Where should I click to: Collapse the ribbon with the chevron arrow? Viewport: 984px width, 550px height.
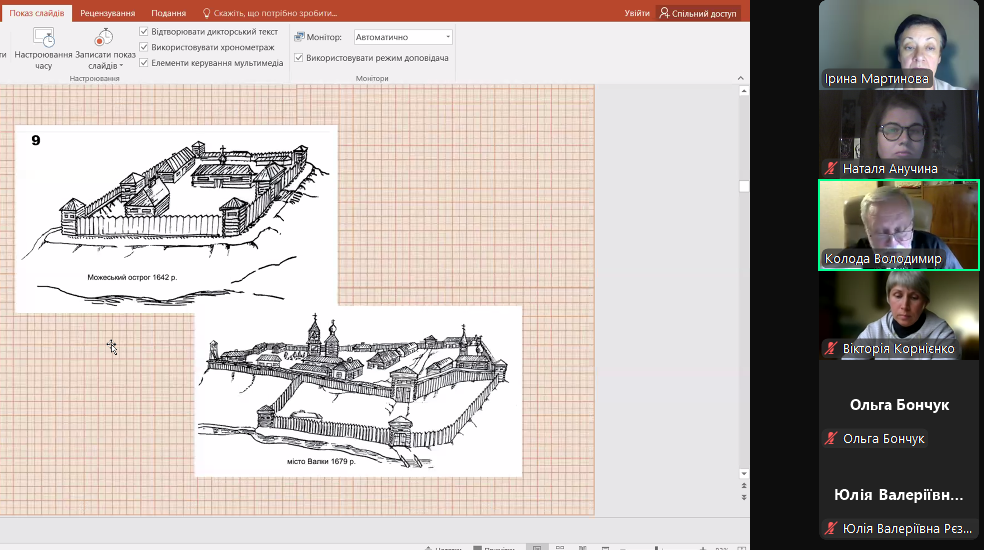pyautogui.click(x=741, y=77)
